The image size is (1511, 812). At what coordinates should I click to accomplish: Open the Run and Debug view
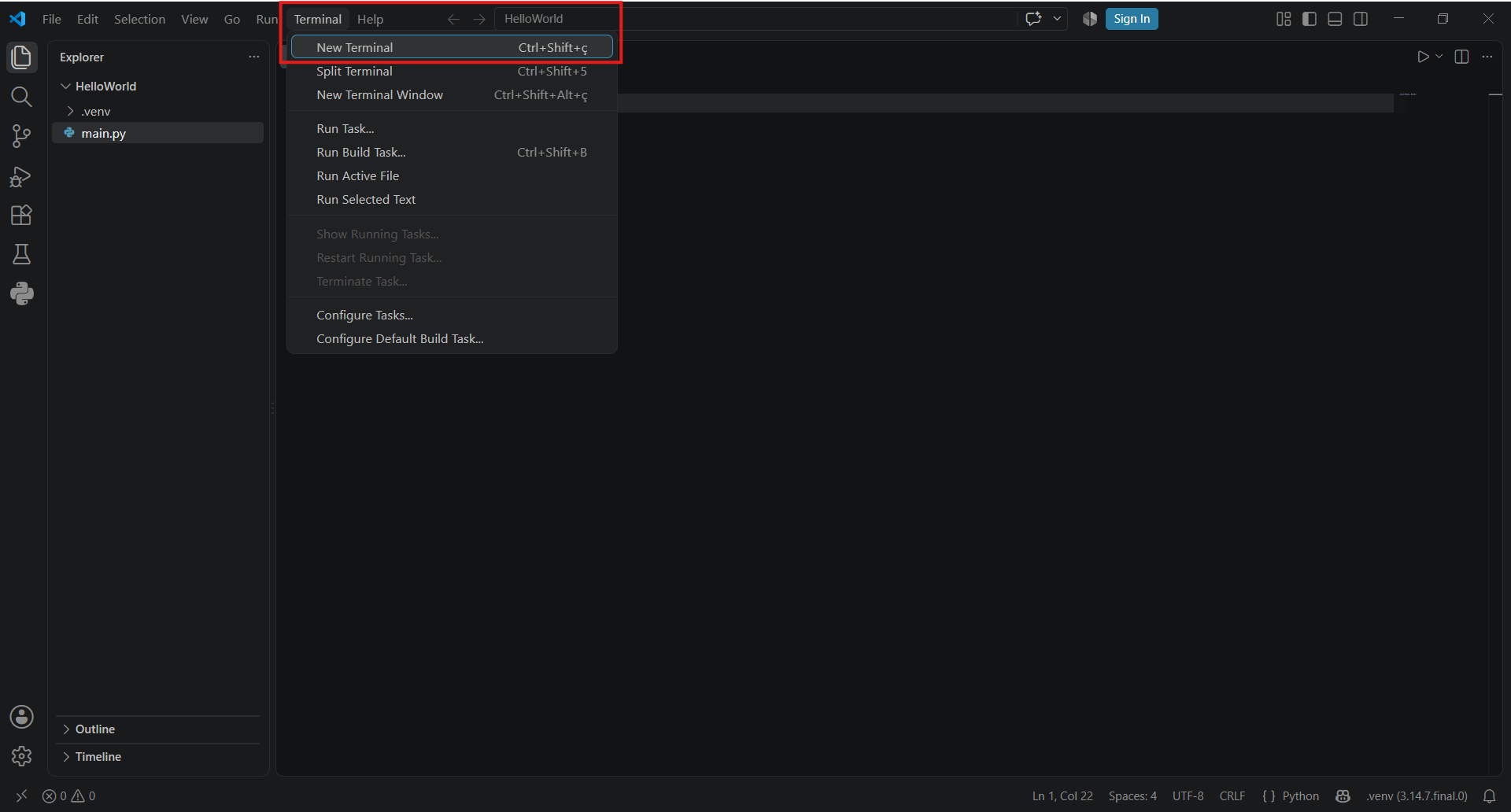tap(21, 176)
